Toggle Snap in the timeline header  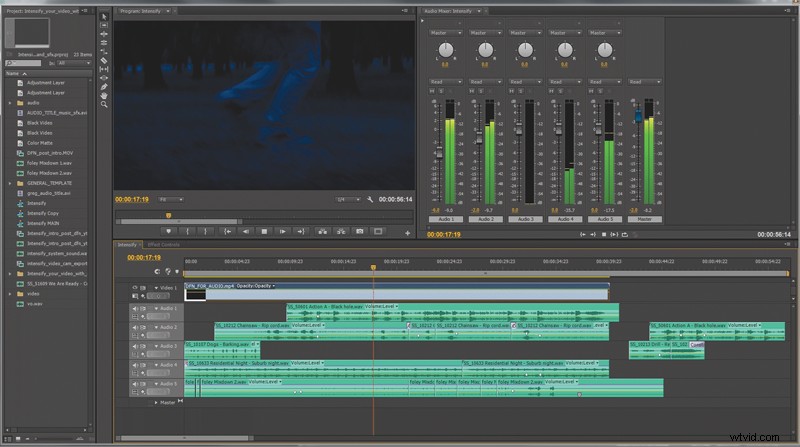click(157, 271)
